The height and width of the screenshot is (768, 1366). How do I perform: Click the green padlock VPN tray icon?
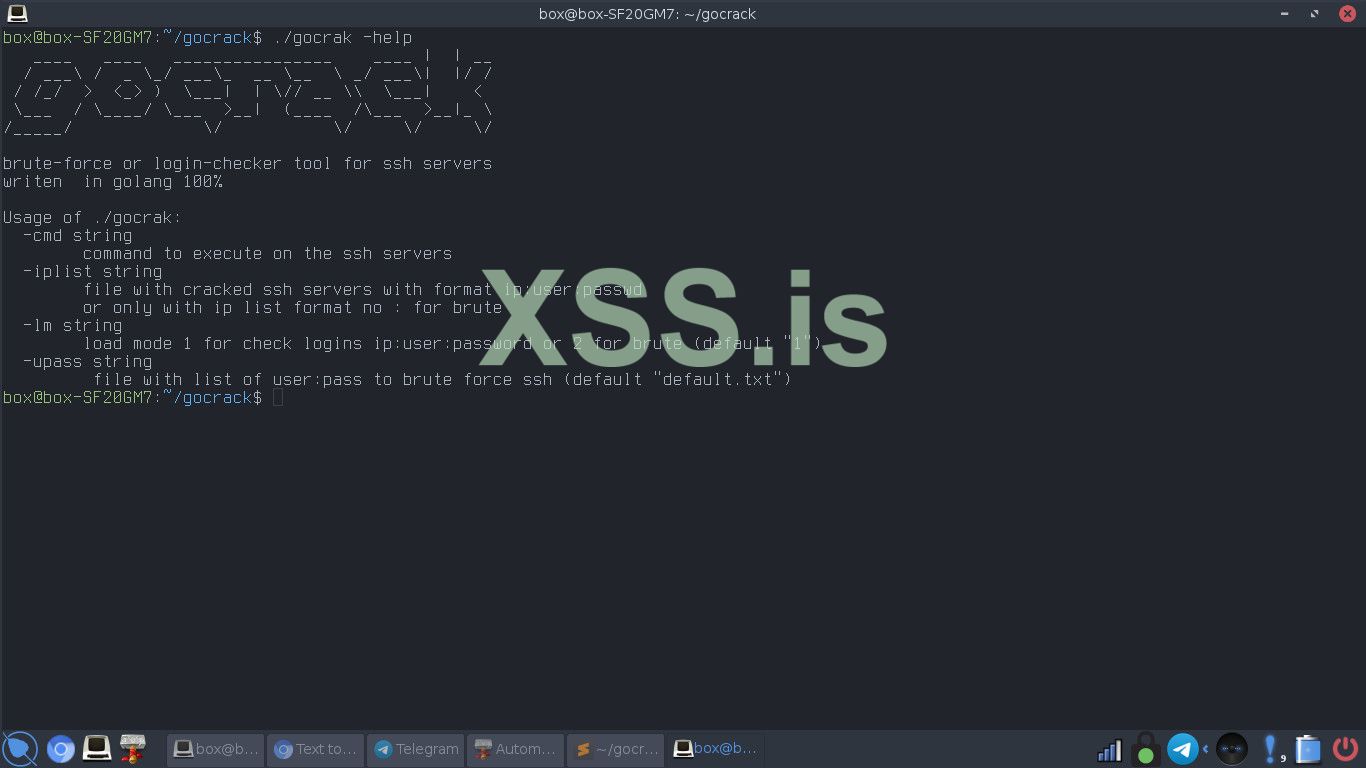(x=1146, y=749)
